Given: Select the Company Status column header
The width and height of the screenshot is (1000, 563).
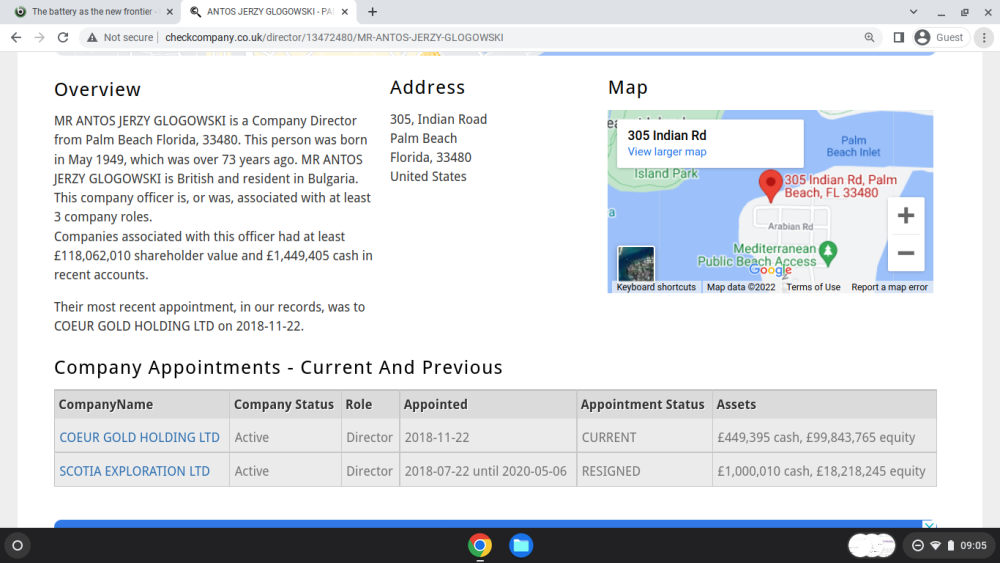Looking at the screenshot, I should pos(284,404).
